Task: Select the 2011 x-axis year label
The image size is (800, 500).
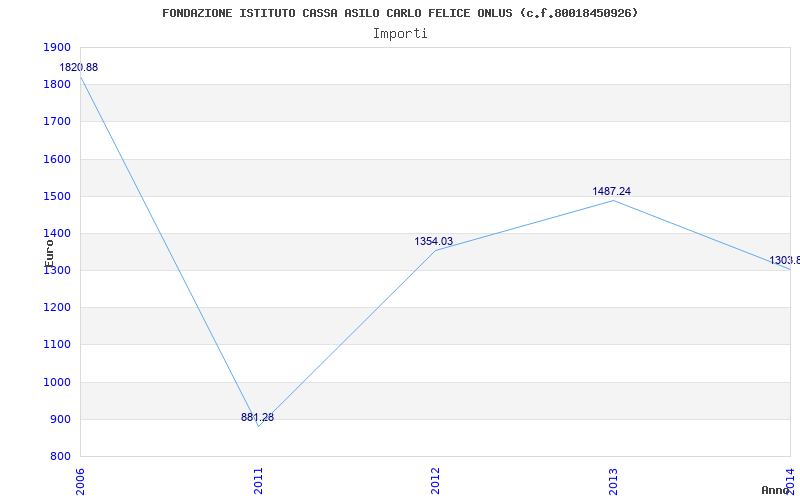Action: (x=258, y=481)
